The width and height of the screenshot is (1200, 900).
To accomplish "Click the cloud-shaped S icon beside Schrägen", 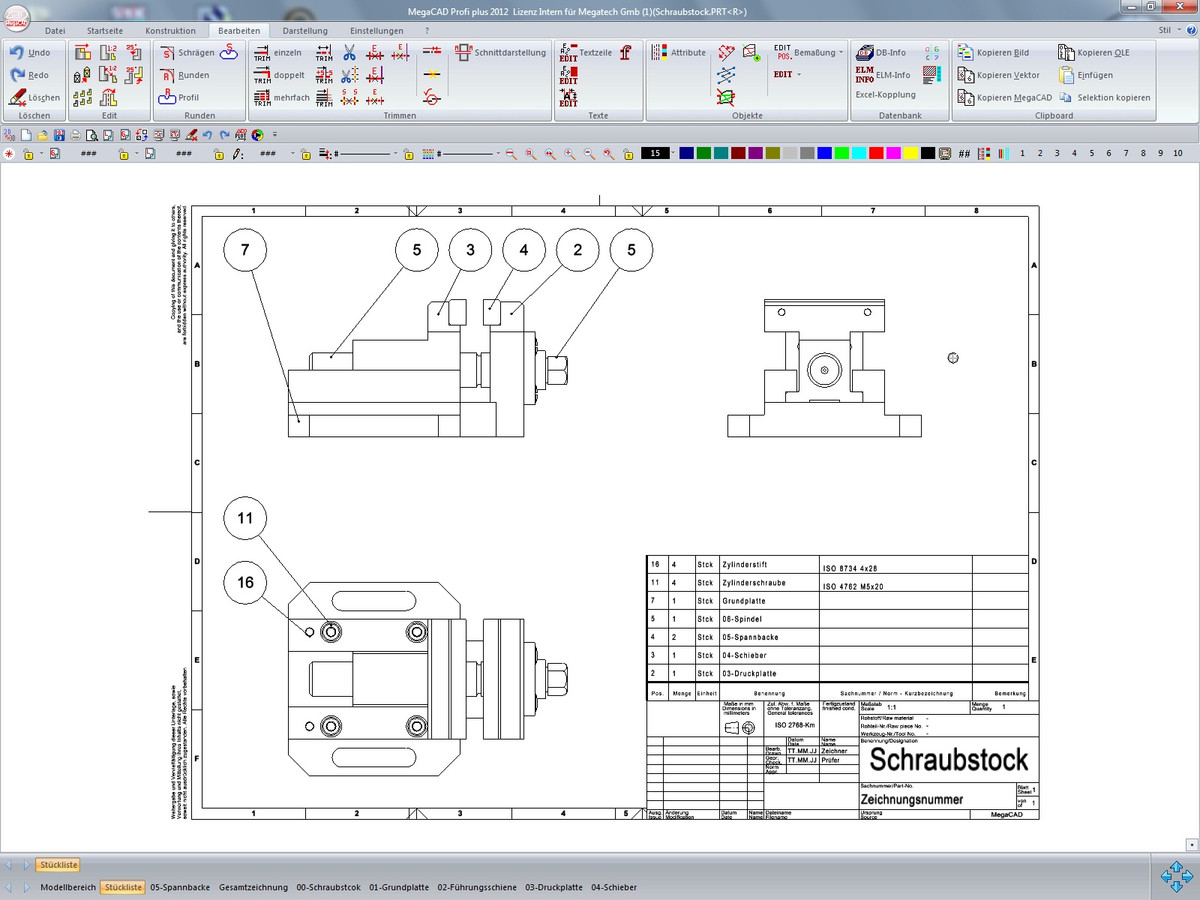I will point(228,52).
